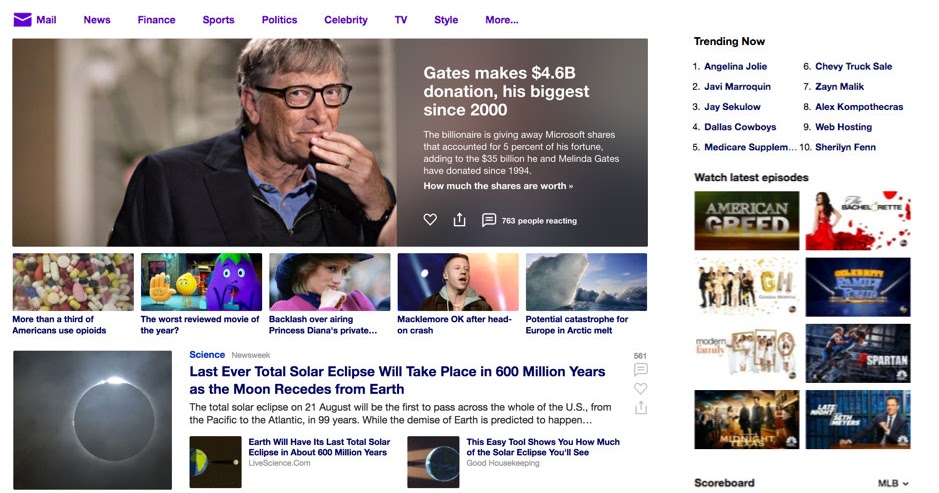Go to the Sports section
This screenshot has width=939, height=493.
point(219,20)
